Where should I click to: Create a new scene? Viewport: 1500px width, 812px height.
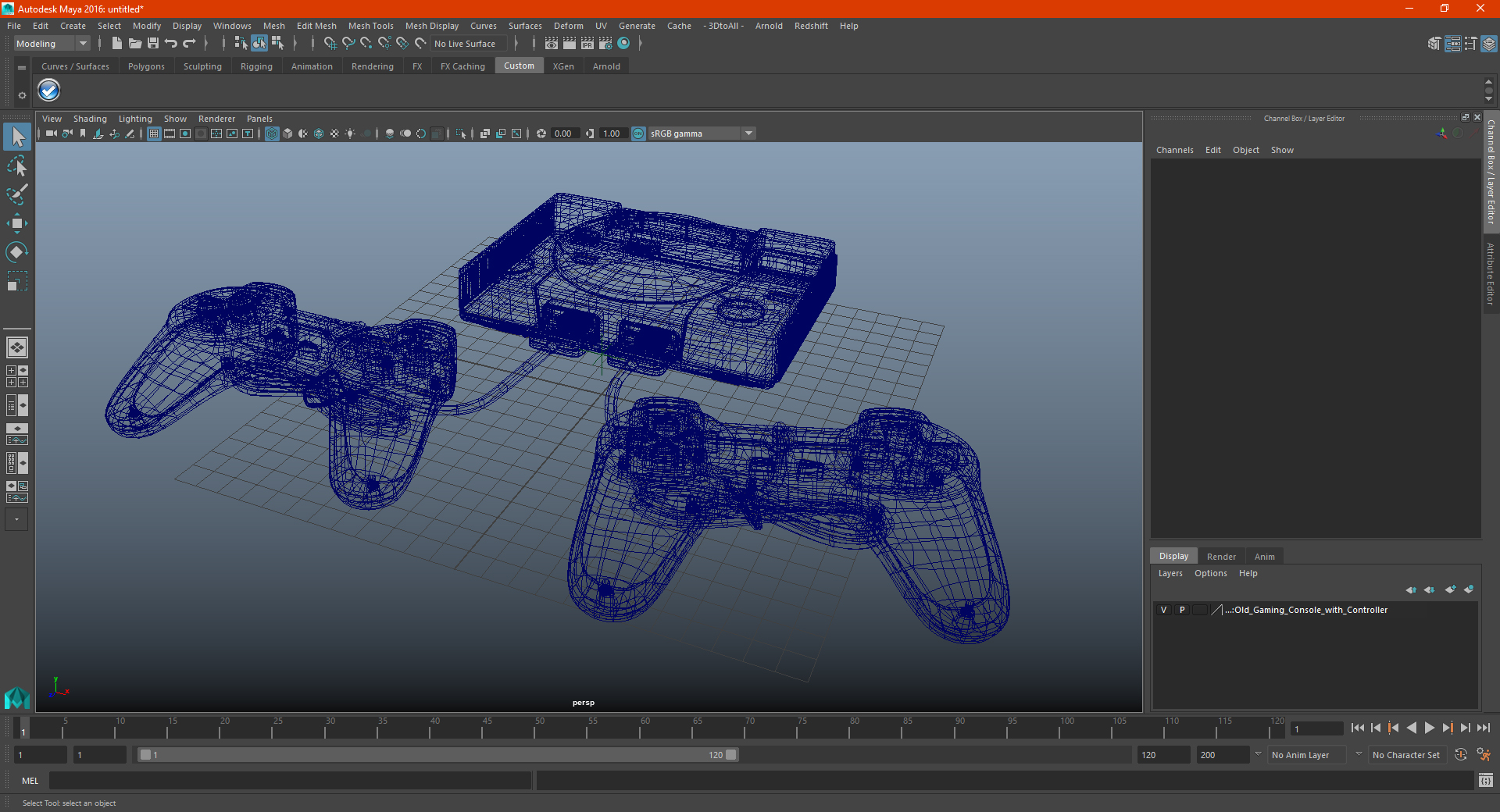point(117,44)
